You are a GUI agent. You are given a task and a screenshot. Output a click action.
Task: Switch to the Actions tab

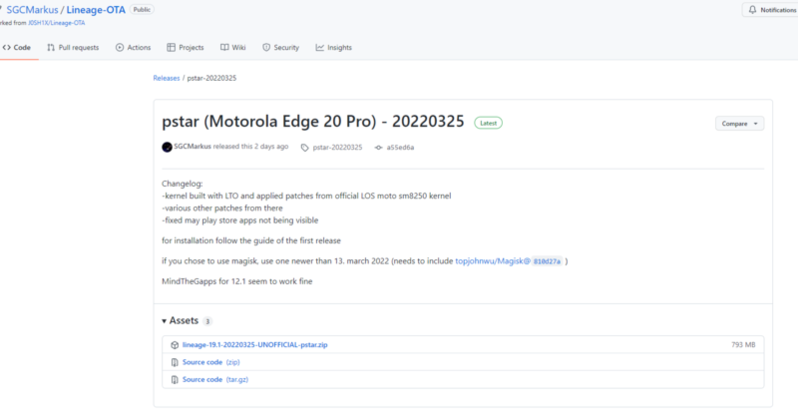click(133, 47)
